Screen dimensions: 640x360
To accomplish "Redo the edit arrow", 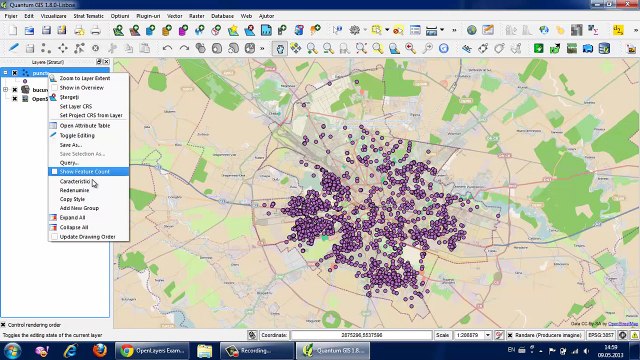I will 184,48.
